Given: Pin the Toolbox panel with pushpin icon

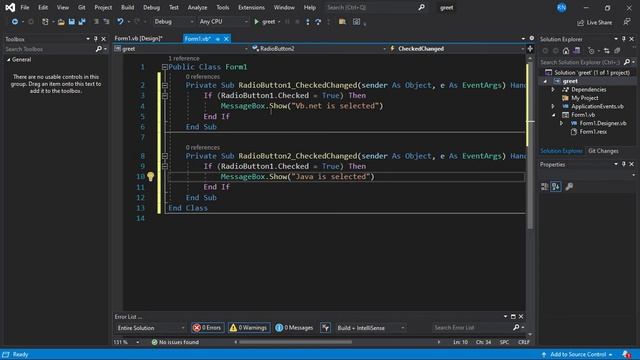Looking at the screenshot, I should pos(96,39).
